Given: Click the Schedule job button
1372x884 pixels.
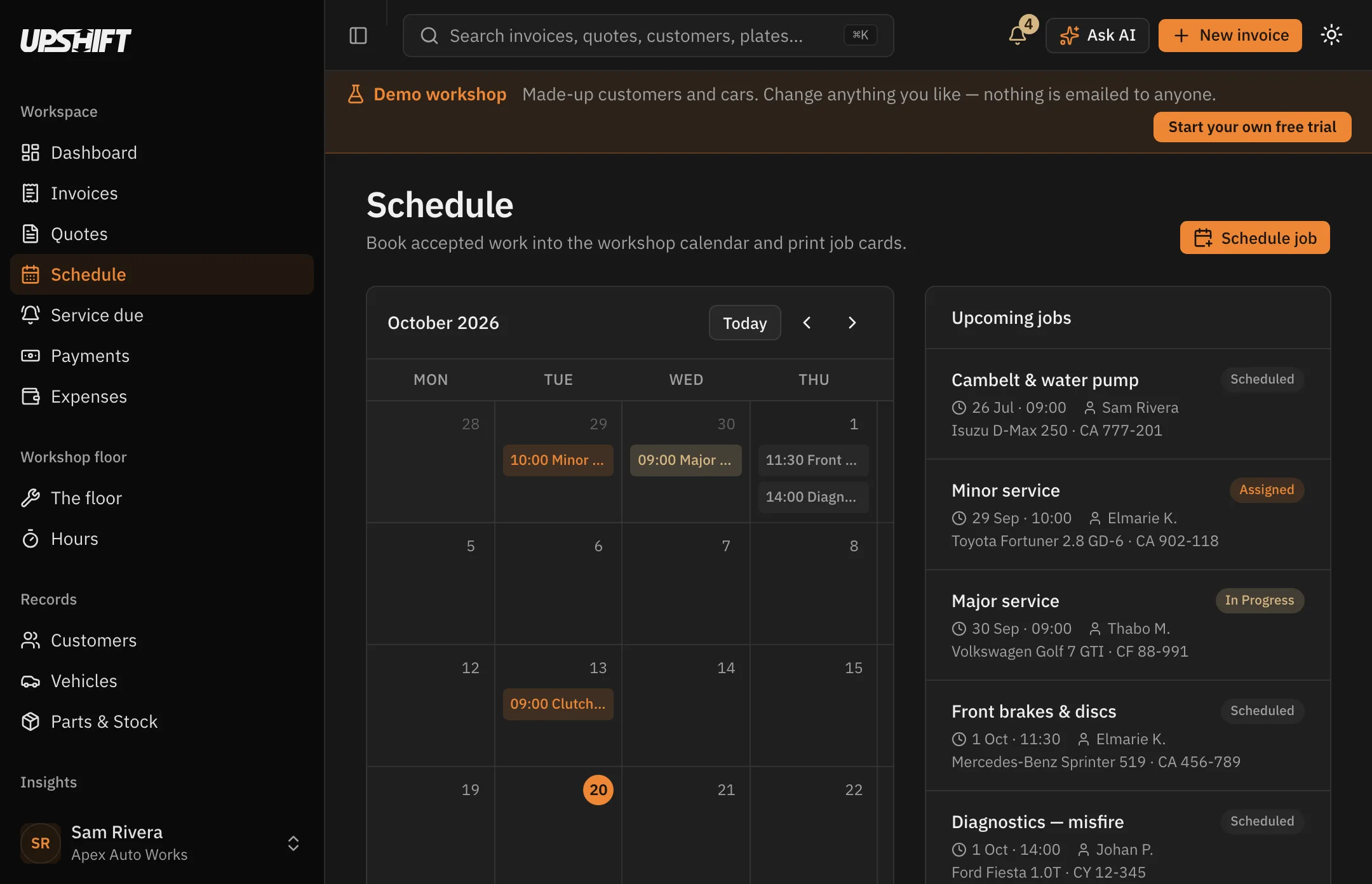Looking at the screenshot, I should coord(1255,238).
